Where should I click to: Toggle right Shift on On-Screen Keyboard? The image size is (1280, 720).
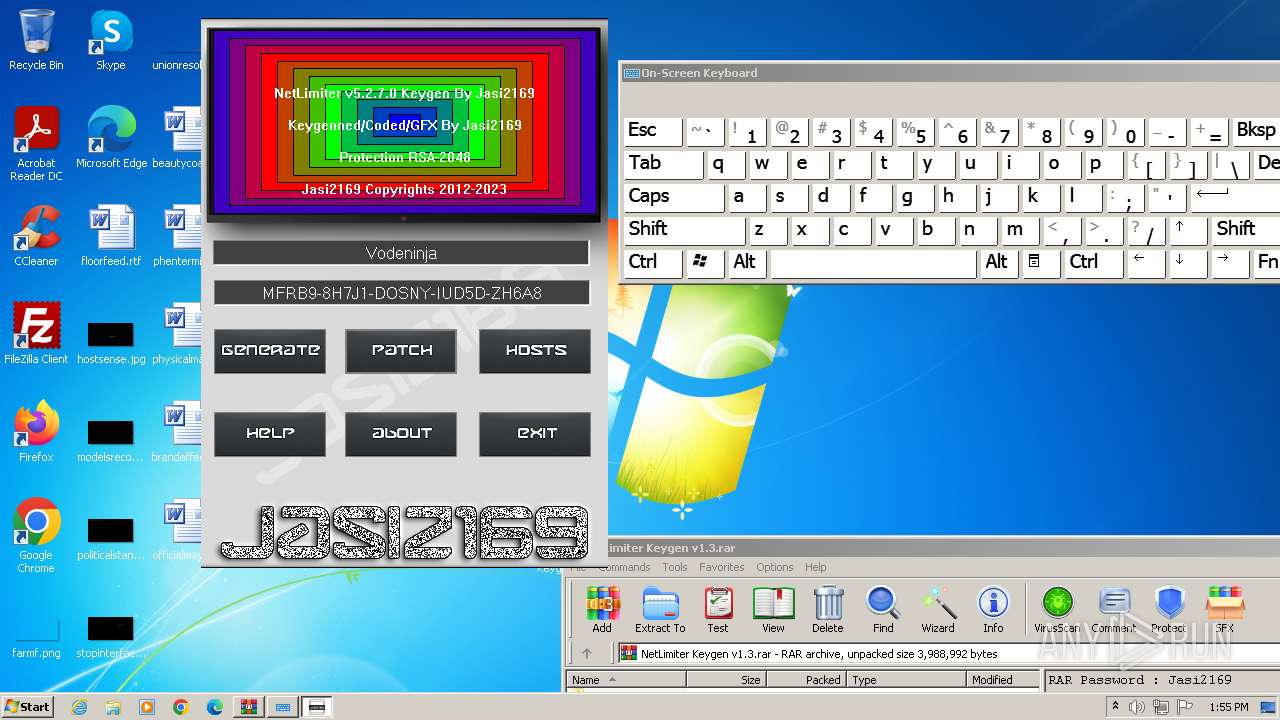coord(1246,230)
